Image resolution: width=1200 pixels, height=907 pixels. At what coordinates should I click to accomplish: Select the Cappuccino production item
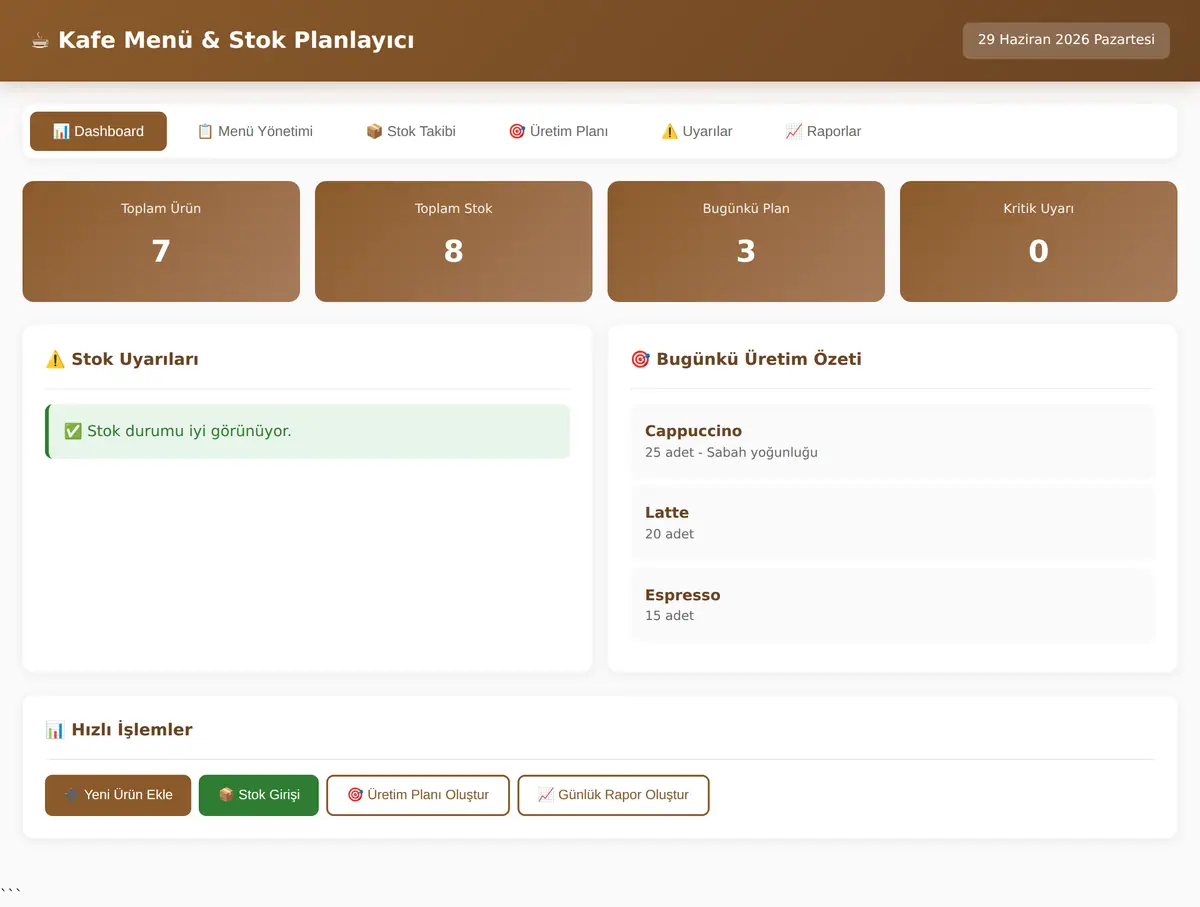pos(893,441)
